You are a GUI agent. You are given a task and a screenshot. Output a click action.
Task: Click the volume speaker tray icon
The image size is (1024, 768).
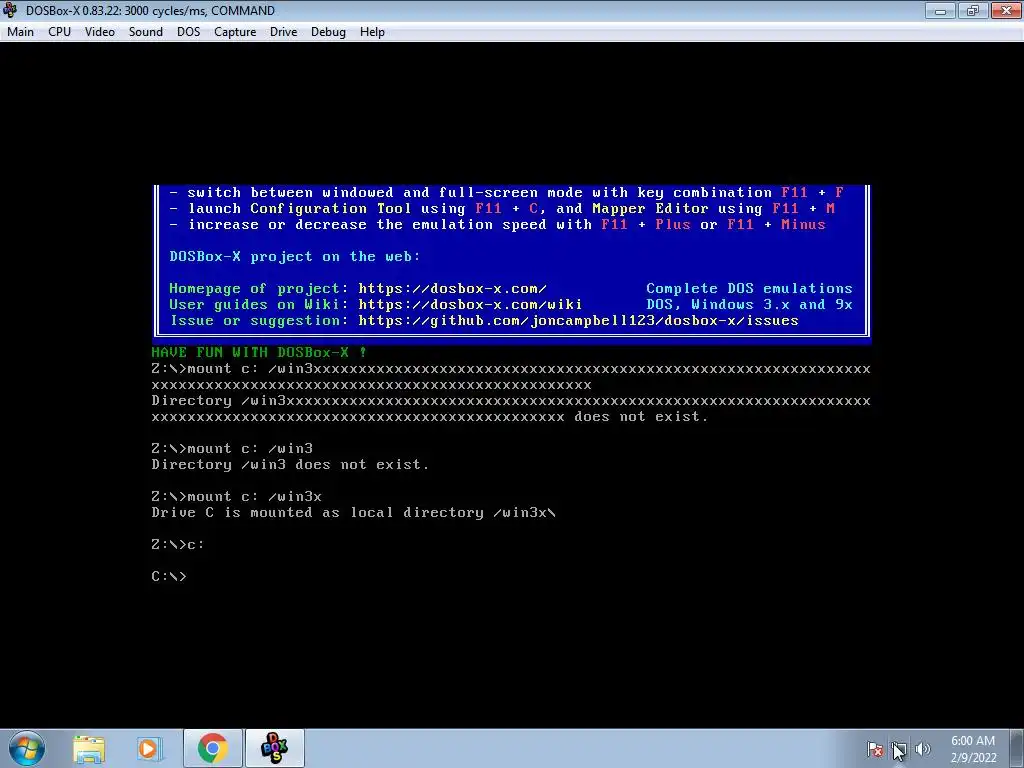(x=922, y=749)
